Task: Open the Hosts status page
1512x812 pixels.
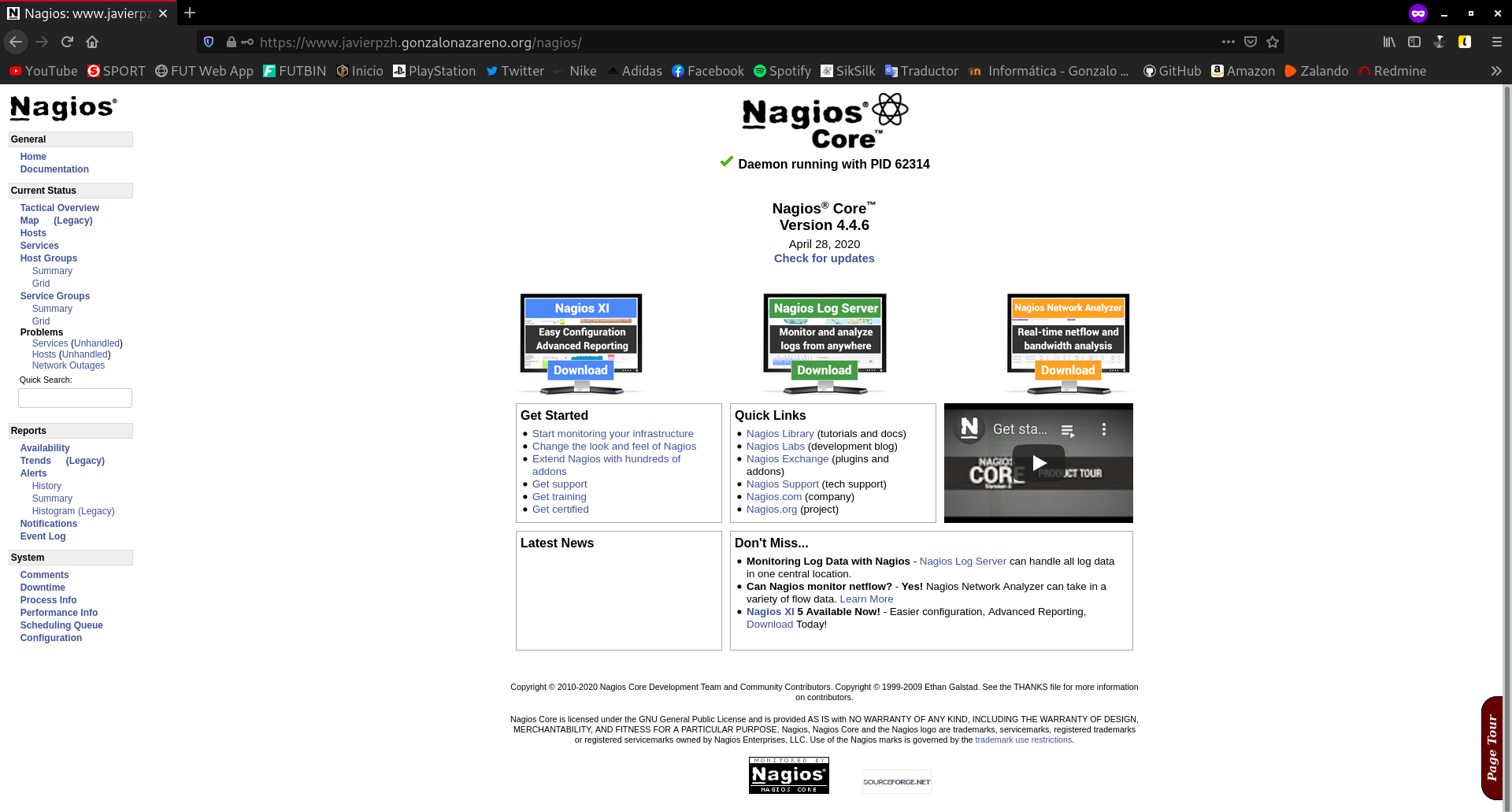Action: (x=33, y=233)
